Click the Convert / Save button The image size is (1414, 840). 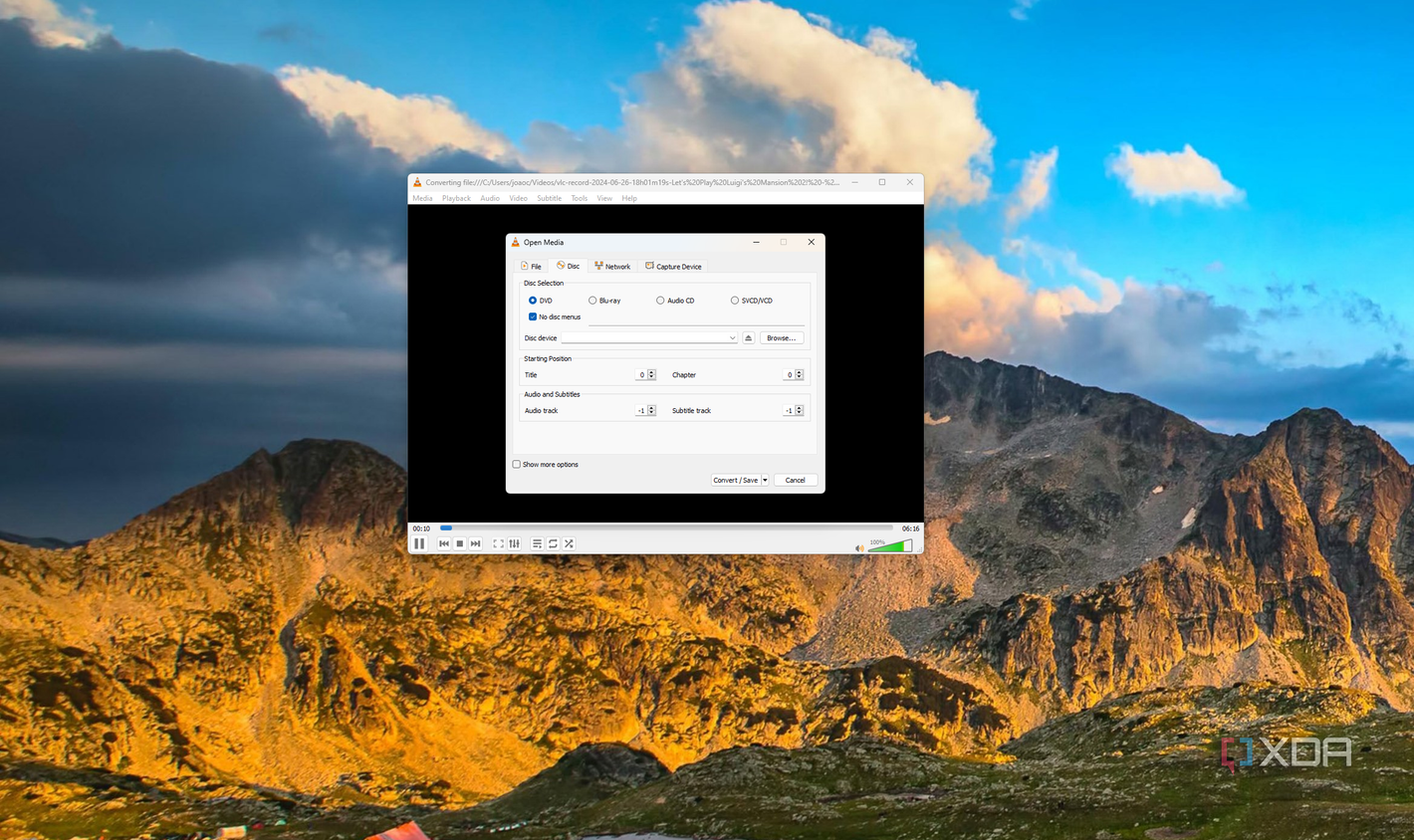pyautogui.click(x=735, y=480)
